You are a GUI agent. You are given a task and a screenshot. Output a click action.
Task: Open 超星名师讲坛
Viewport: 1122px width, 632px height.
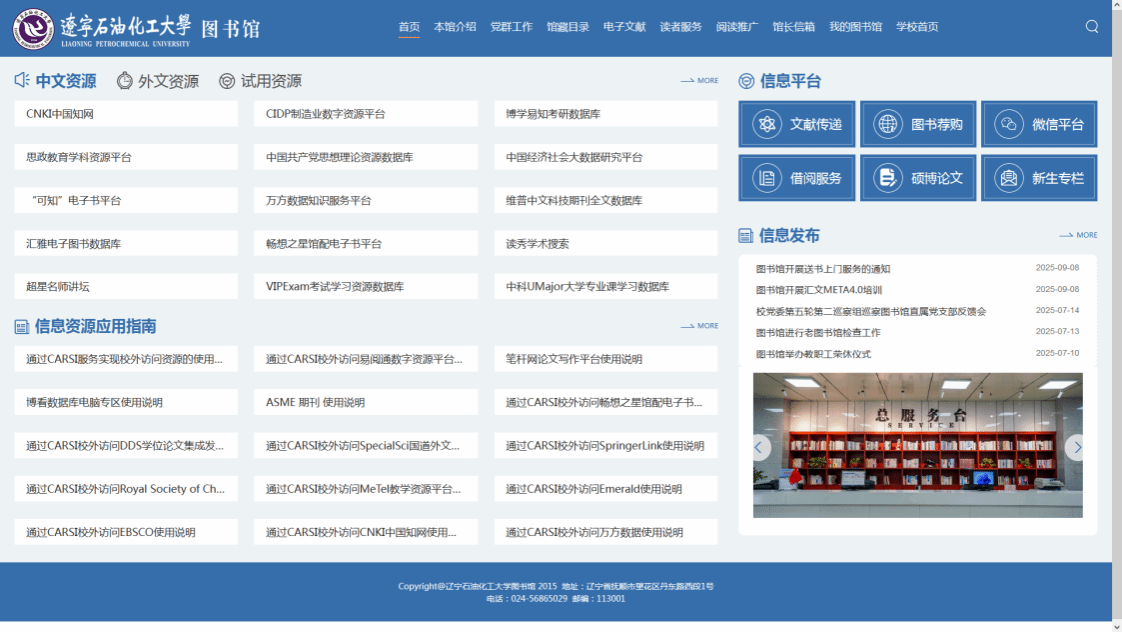tap(126, 286)
